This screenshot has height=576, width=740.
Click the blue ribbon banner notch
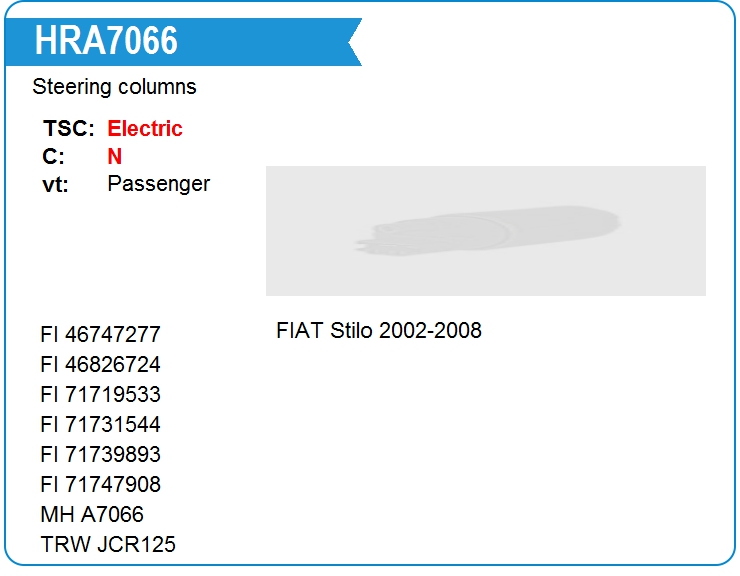355,42
